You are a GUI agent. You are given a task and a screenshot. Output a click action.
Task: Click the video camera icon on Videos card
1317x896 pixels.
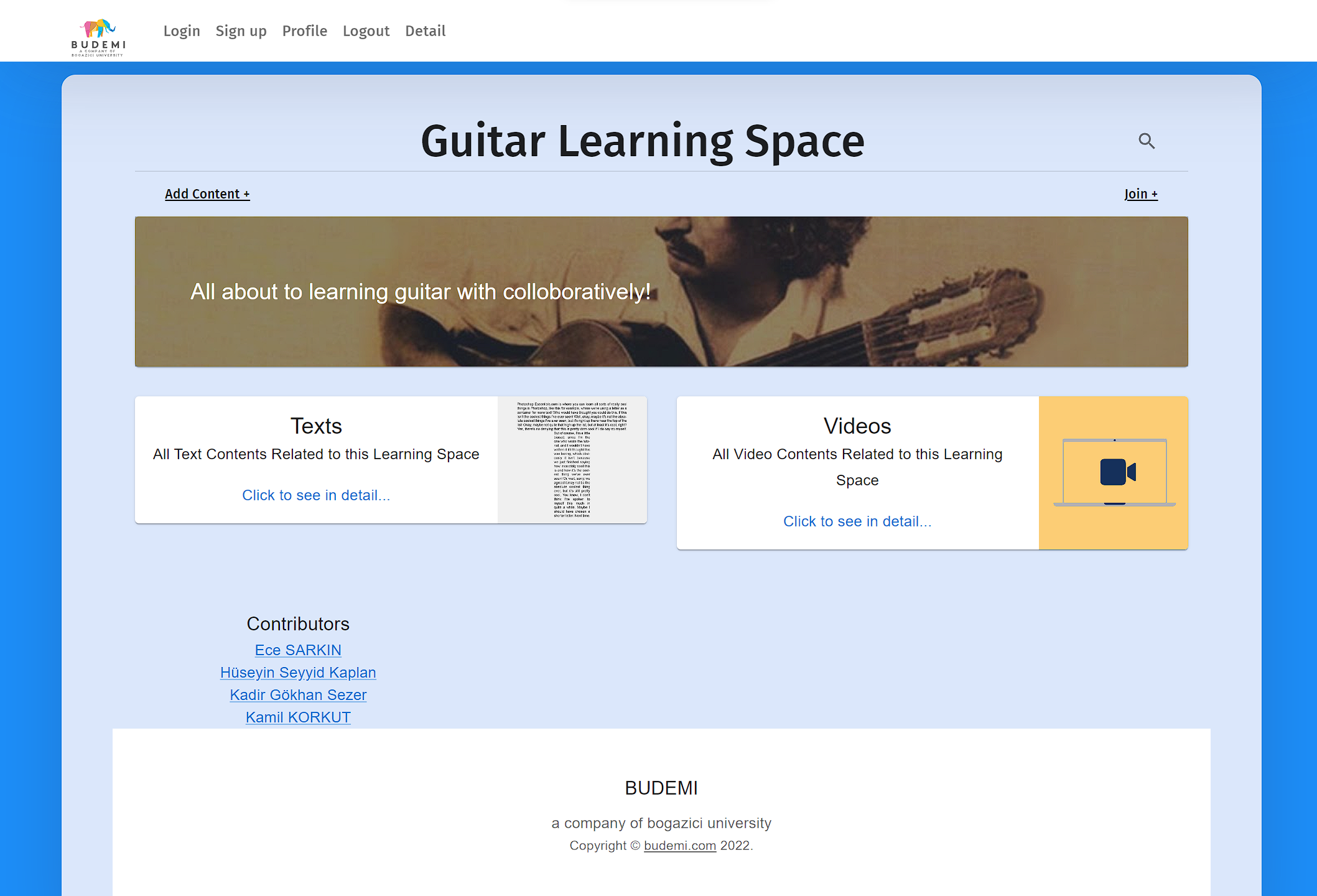click(x=1117, y=472)
